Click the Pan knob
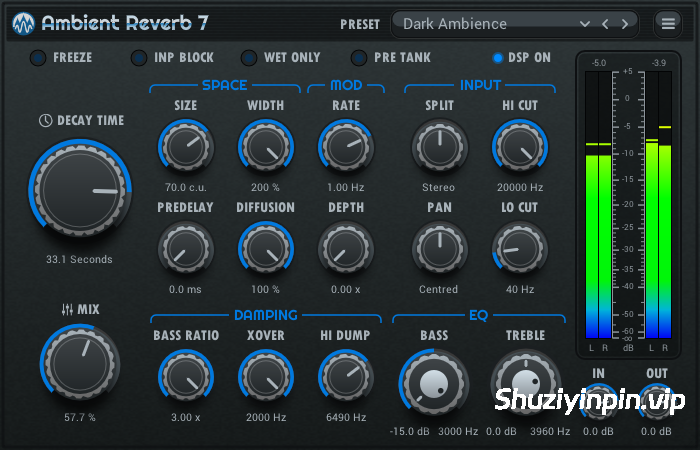Viewport: 700px width, 450px height. click(440, 249)
